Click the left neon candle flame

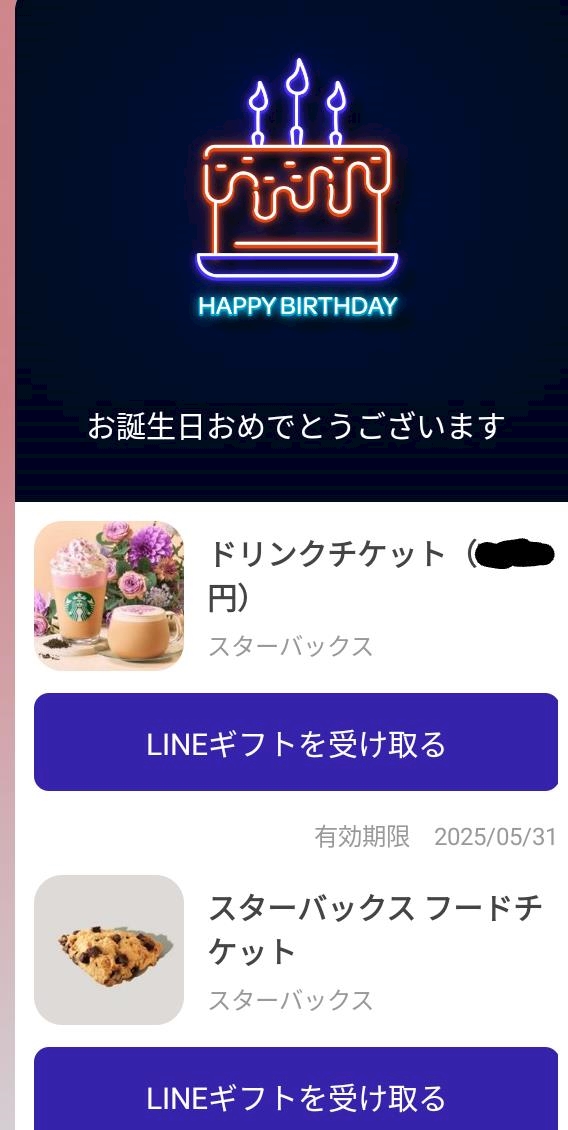point(258,97)
